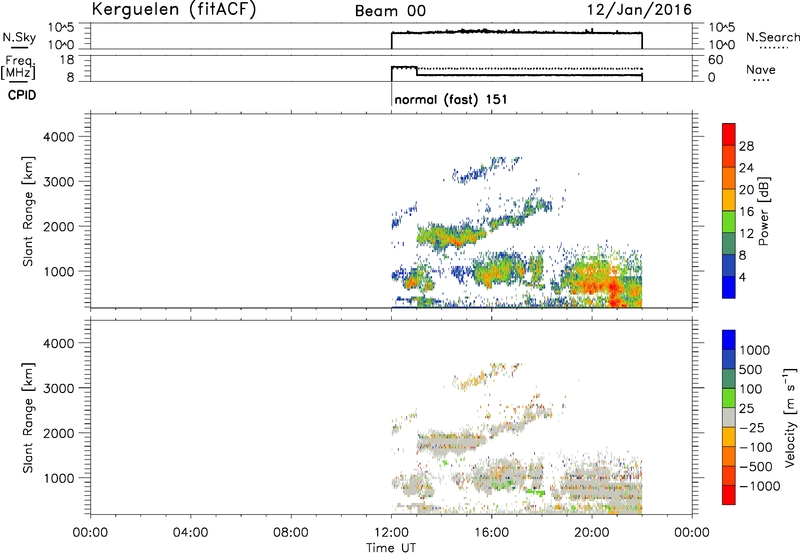Click the '-1000' label on Velocity colorbar
The height and width of the screenshot is (554, 800).
(x=760, y=486)
